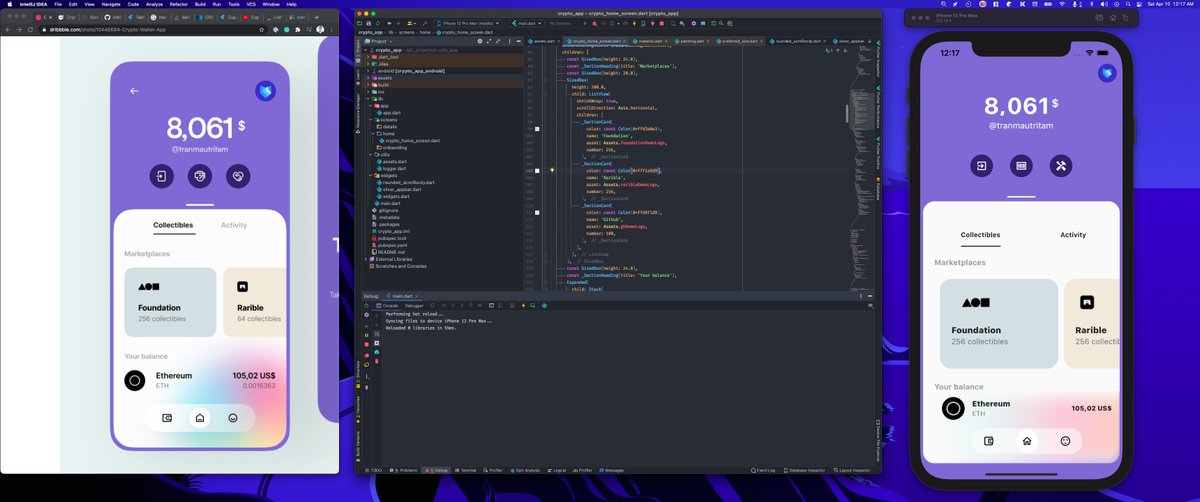1200x502 pixels.
Task: Collapse the lib folder in Project tree
Action: pyautogui.click(x=368, y=99)
